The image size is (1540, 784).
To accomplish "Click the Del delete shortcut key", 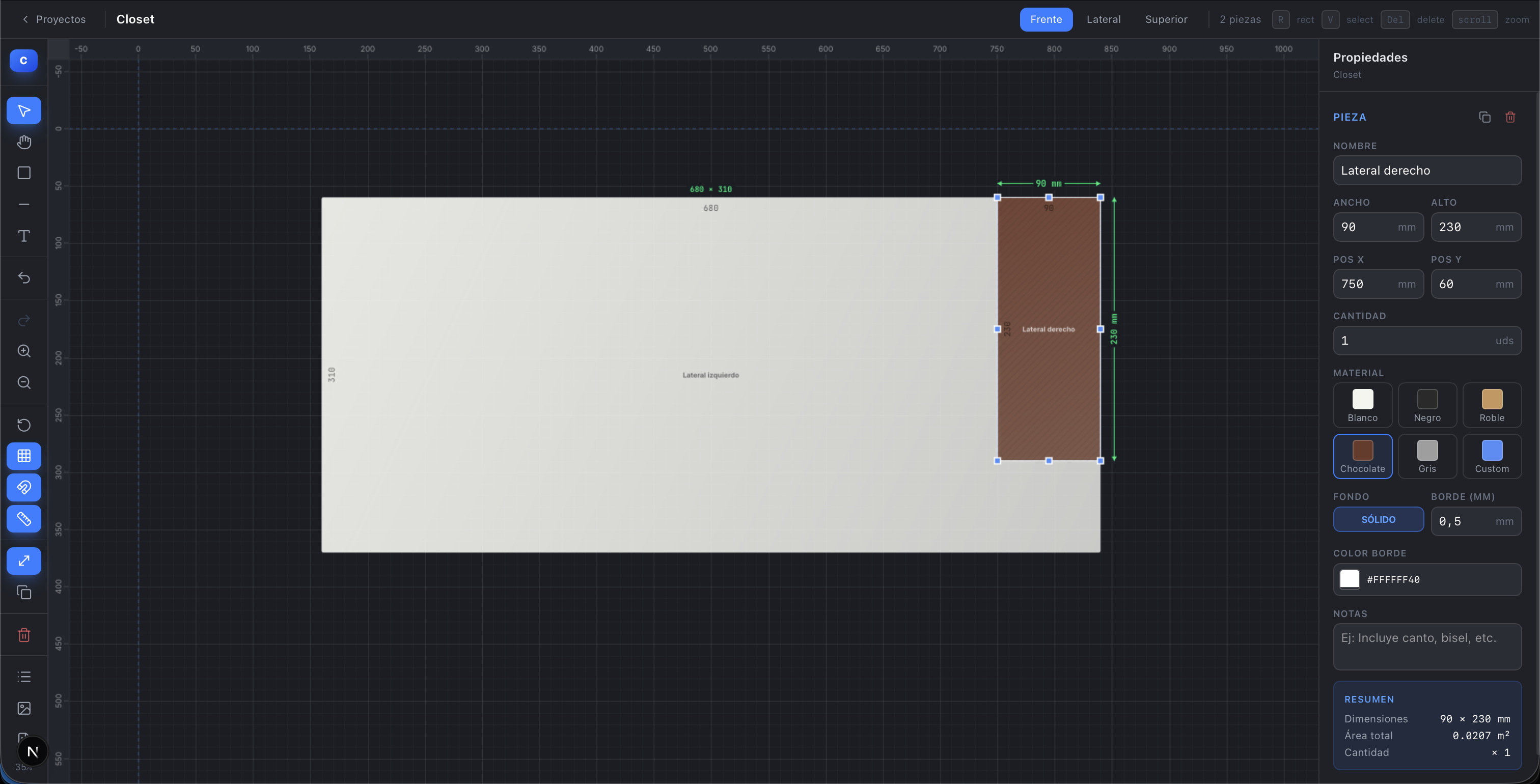I will pos(1395,19).
